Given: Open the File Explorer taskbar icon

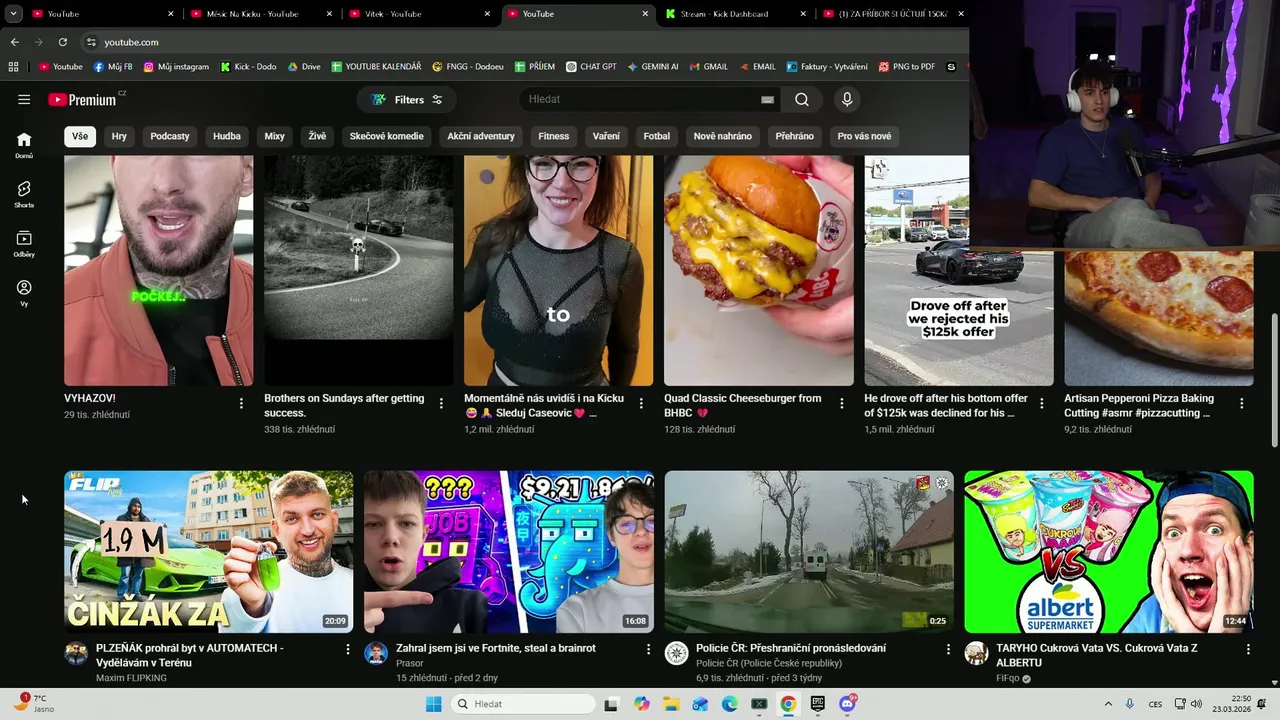Looking at the screenshot, I should 670,704.
